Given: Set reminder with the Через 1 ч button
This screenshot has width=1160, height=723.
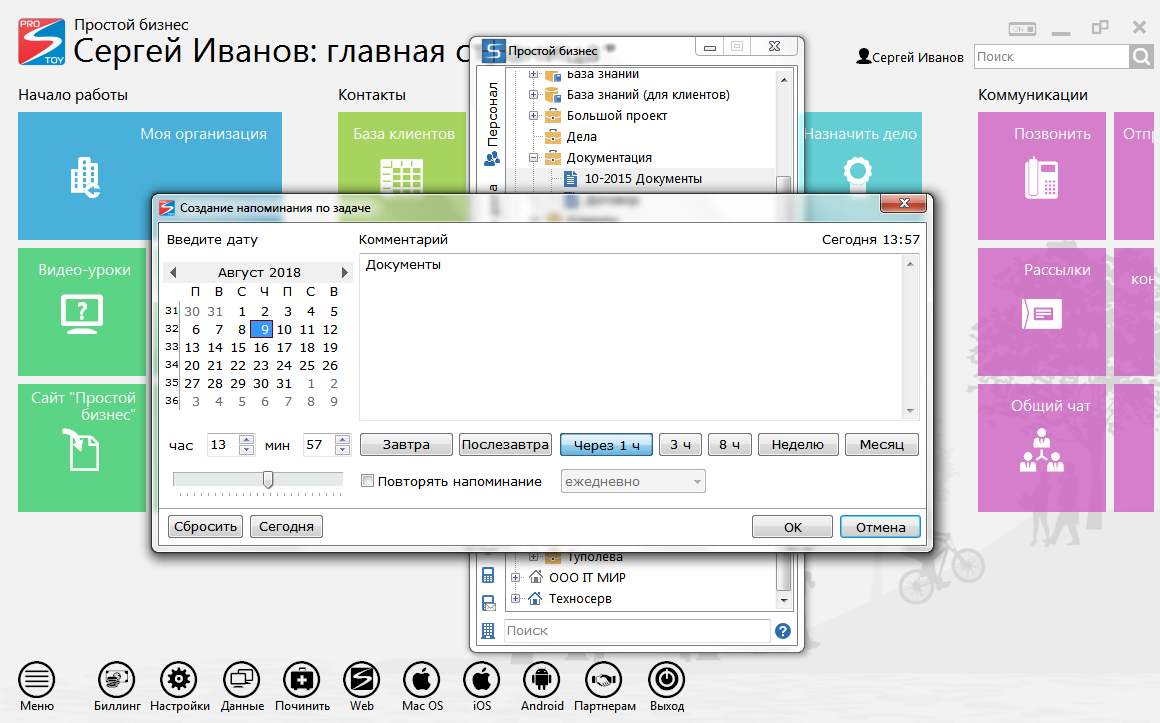Looking at the screenshot, I should [607, 444].
